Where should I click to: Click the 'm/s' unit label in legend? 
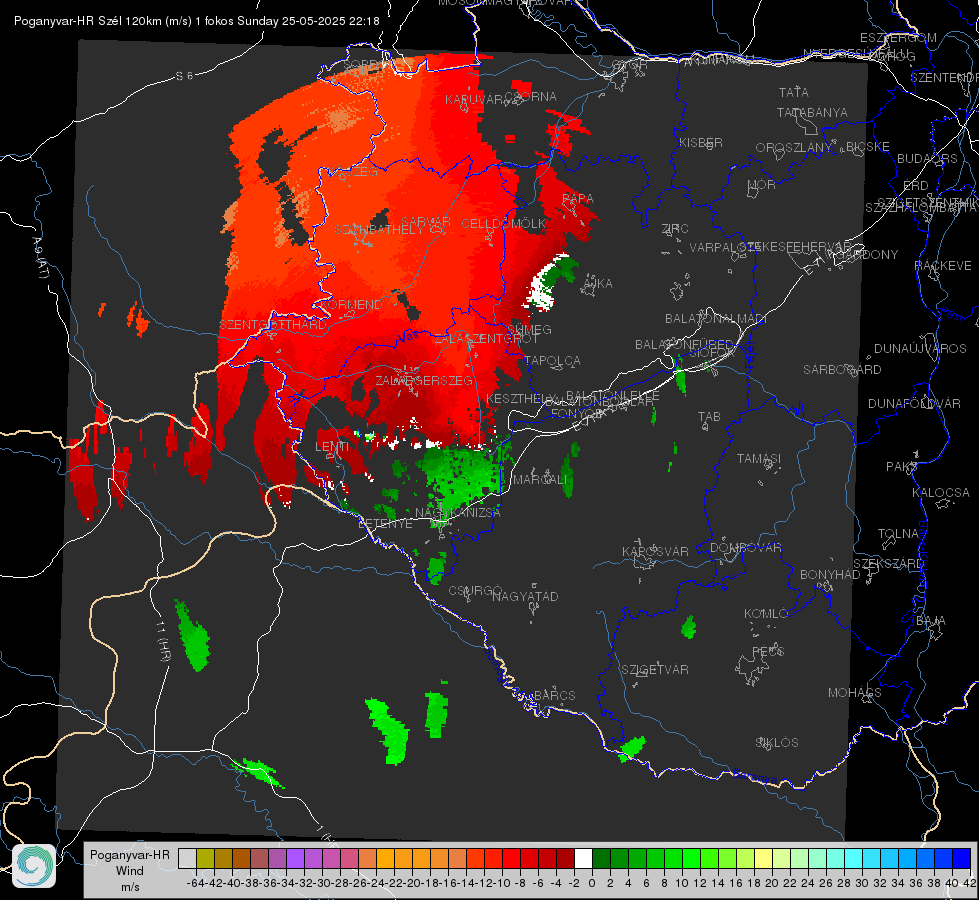[130, 887]
